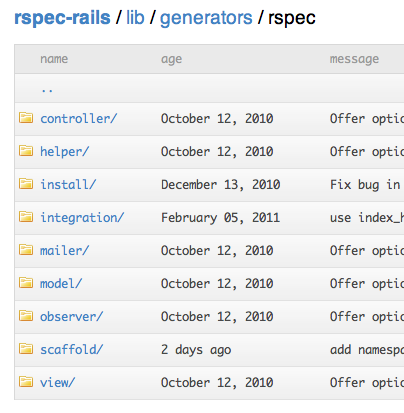
Task: Click helper row's 'October 12, 2010' date
Action: point(217,151)
